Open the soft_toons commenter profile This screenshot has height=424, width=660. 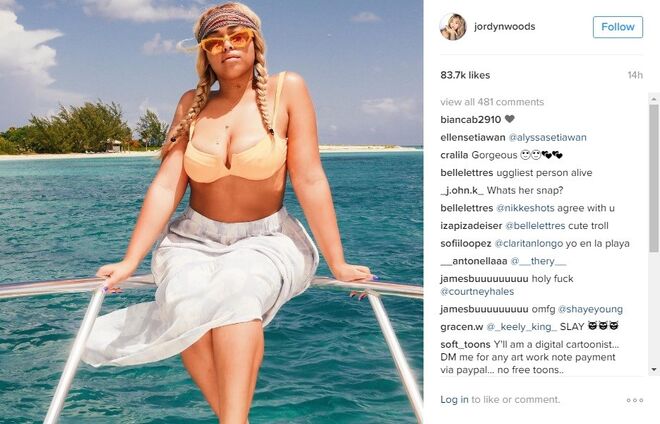click(x=465, y=344)
